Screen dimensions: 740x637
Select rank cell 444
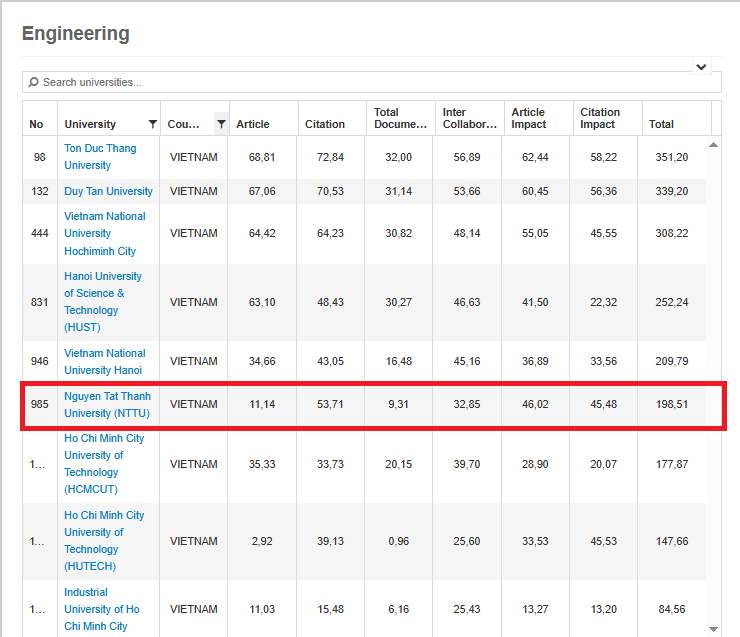[40, 233]
